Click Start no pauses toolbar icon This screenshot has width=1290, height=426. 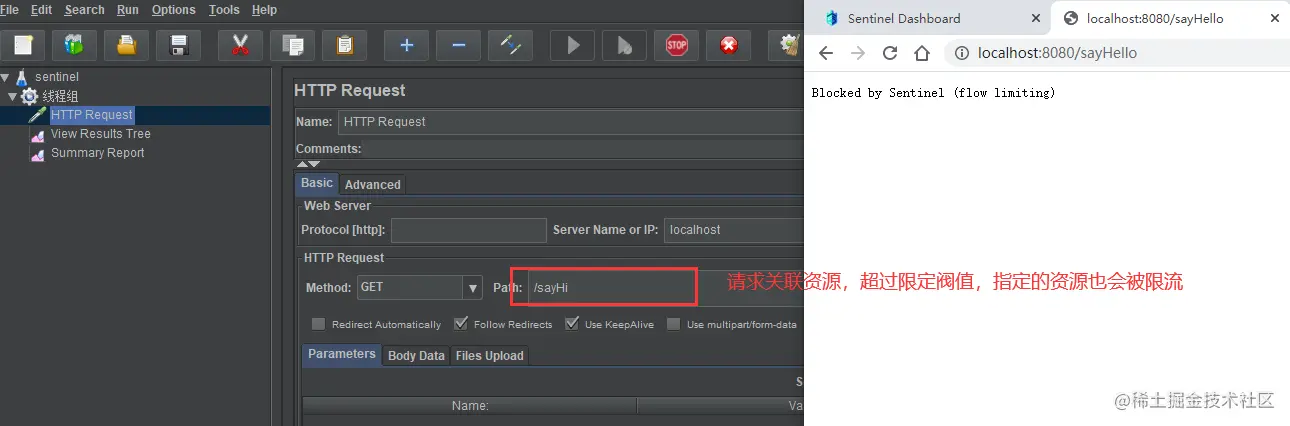click(624, 45)
